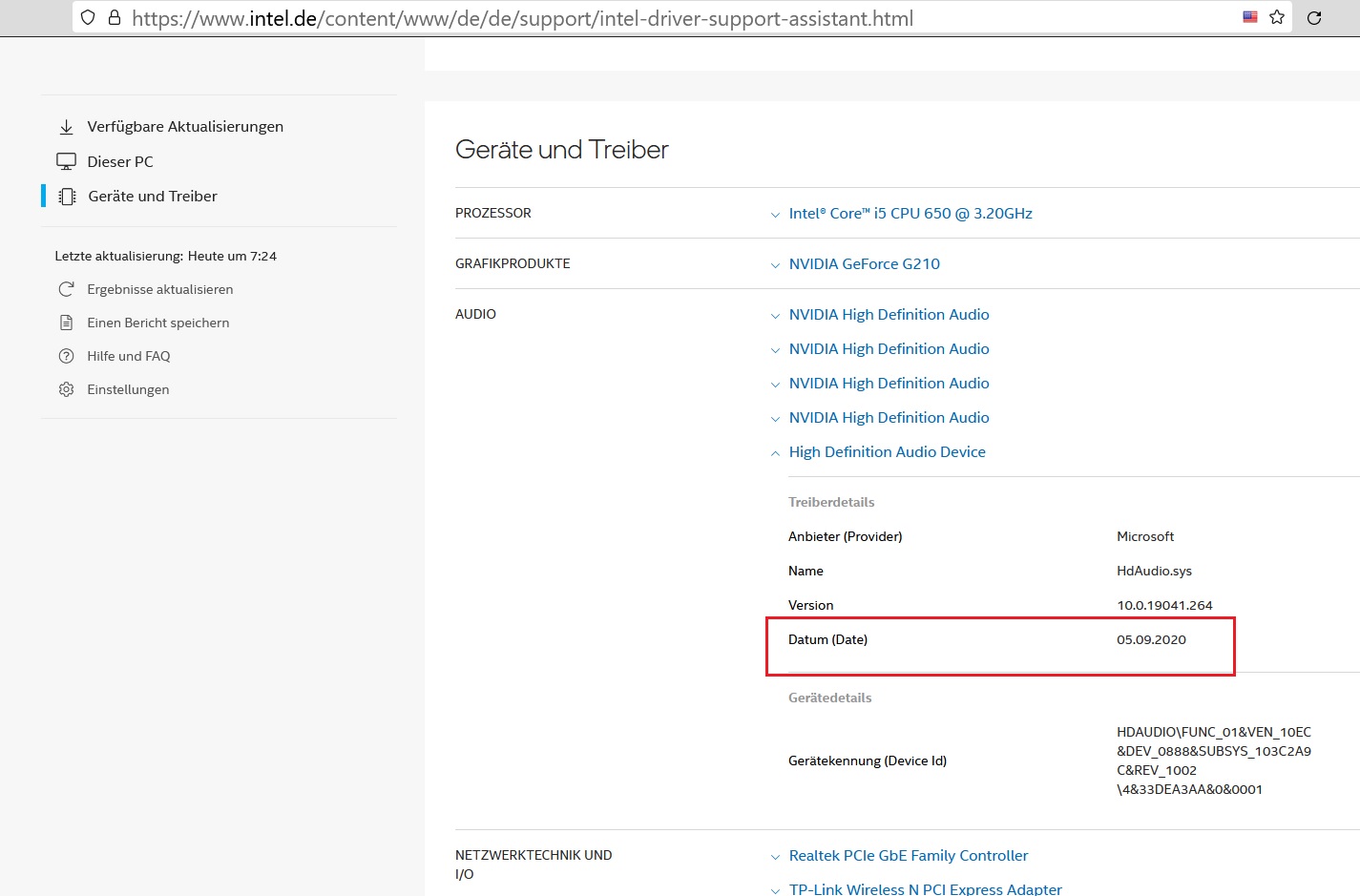This screenshot has width=1360, height=896.
Task: Click the driver name HdAudio.sys
Action: (1154, 571)
